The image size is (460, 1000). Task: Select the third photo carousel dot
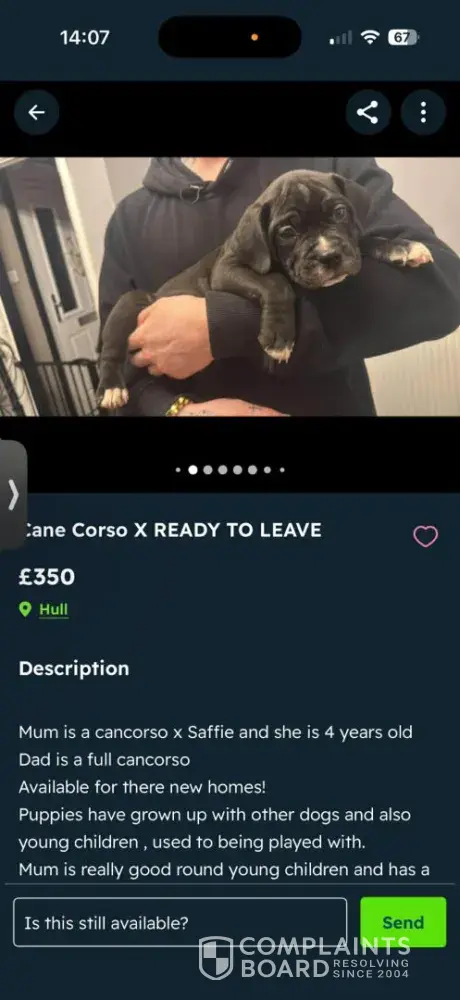click(x=207, y=470)
